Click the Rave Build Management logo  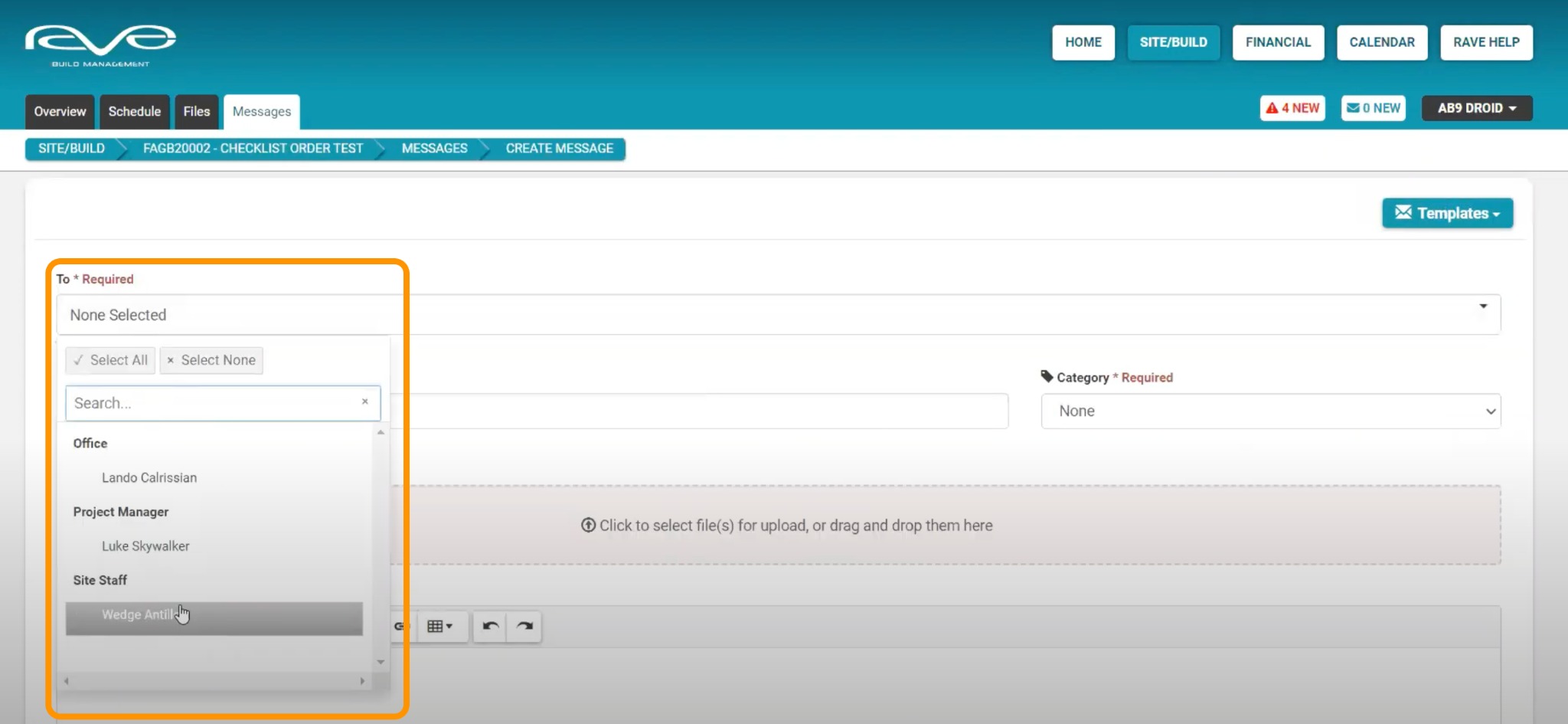100,46
